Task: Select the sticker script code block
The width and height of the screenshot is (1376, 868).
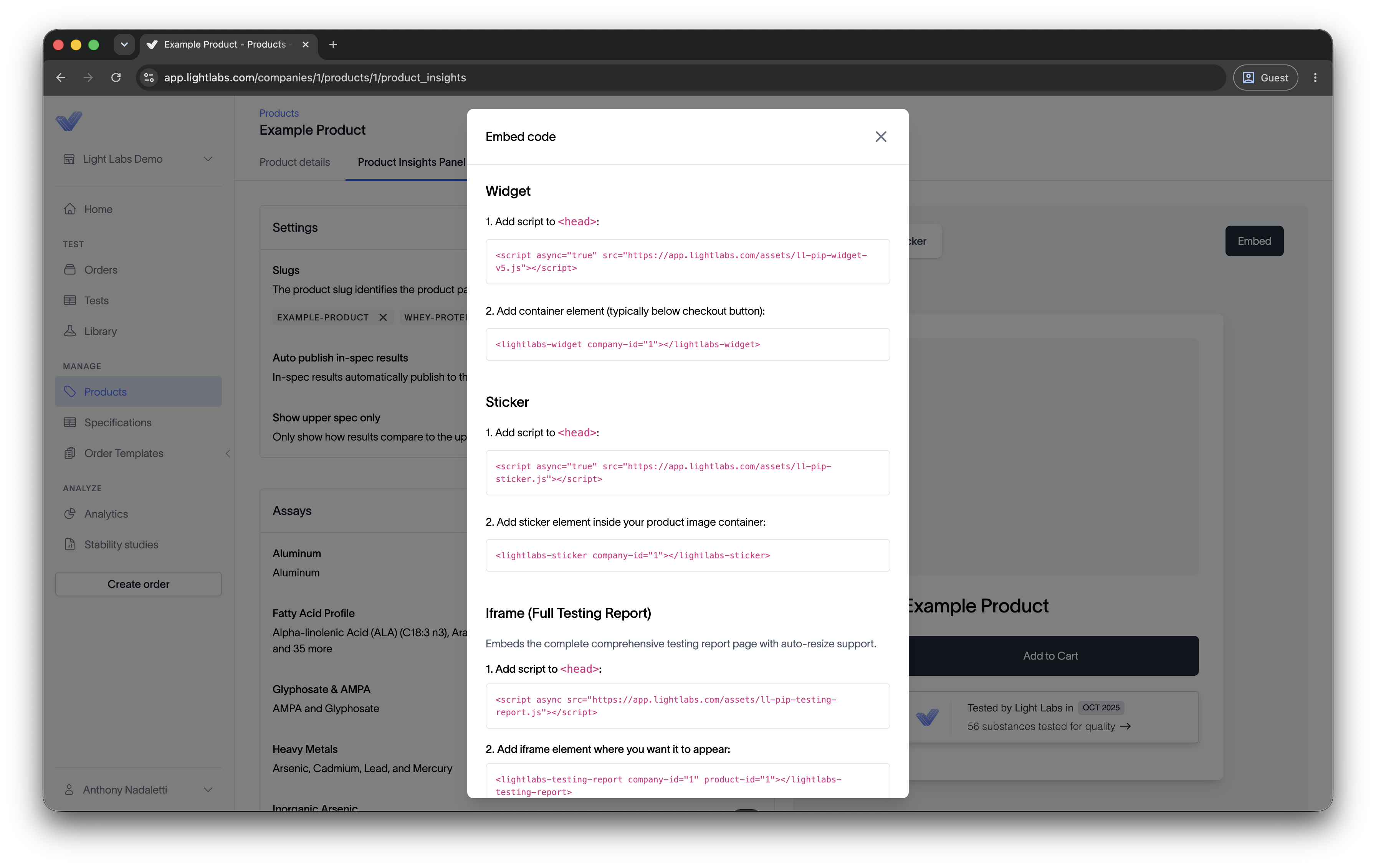Action: tap(688, 473)
